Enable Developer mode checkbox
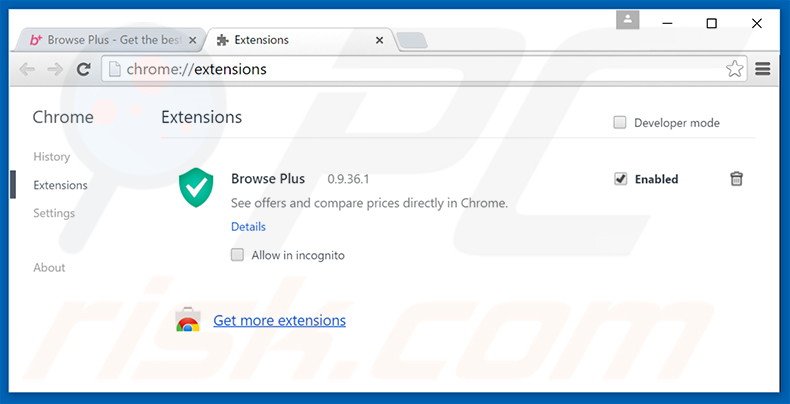 pyautogui.click(x=620, y=123)
